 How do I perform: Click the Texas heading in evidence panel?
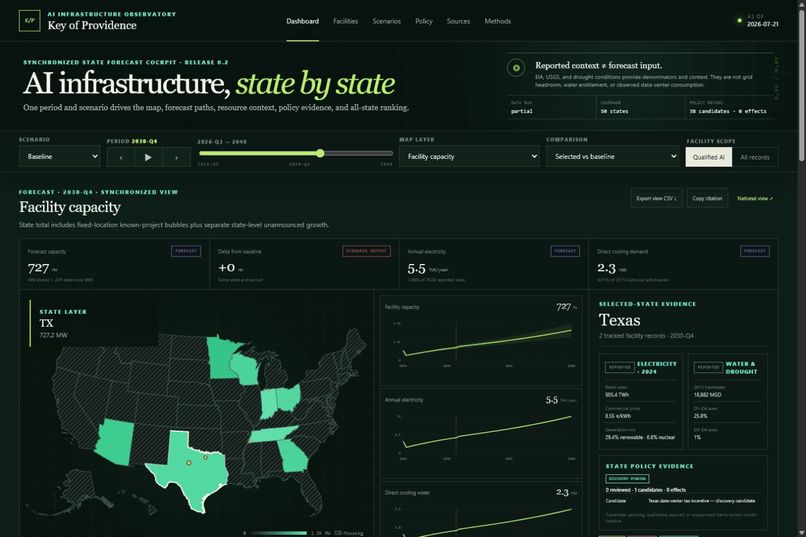(x=619, y=320)
